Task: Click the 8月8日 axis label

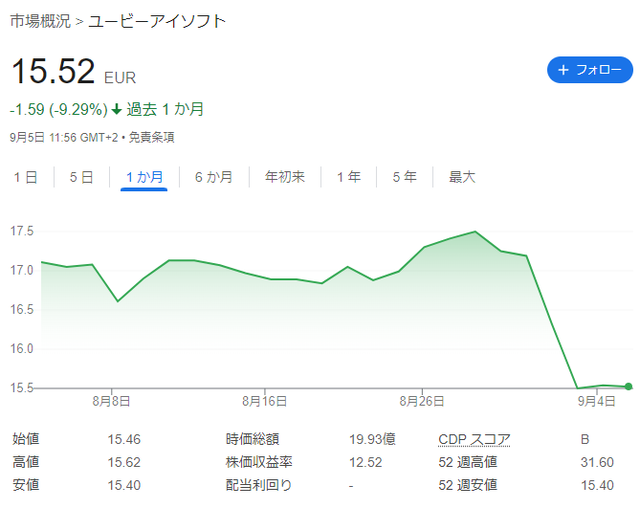Action: tap(111, 402)
